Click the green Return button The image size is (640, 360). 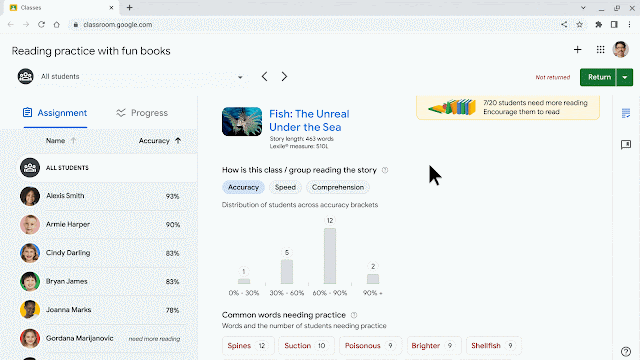598,77
